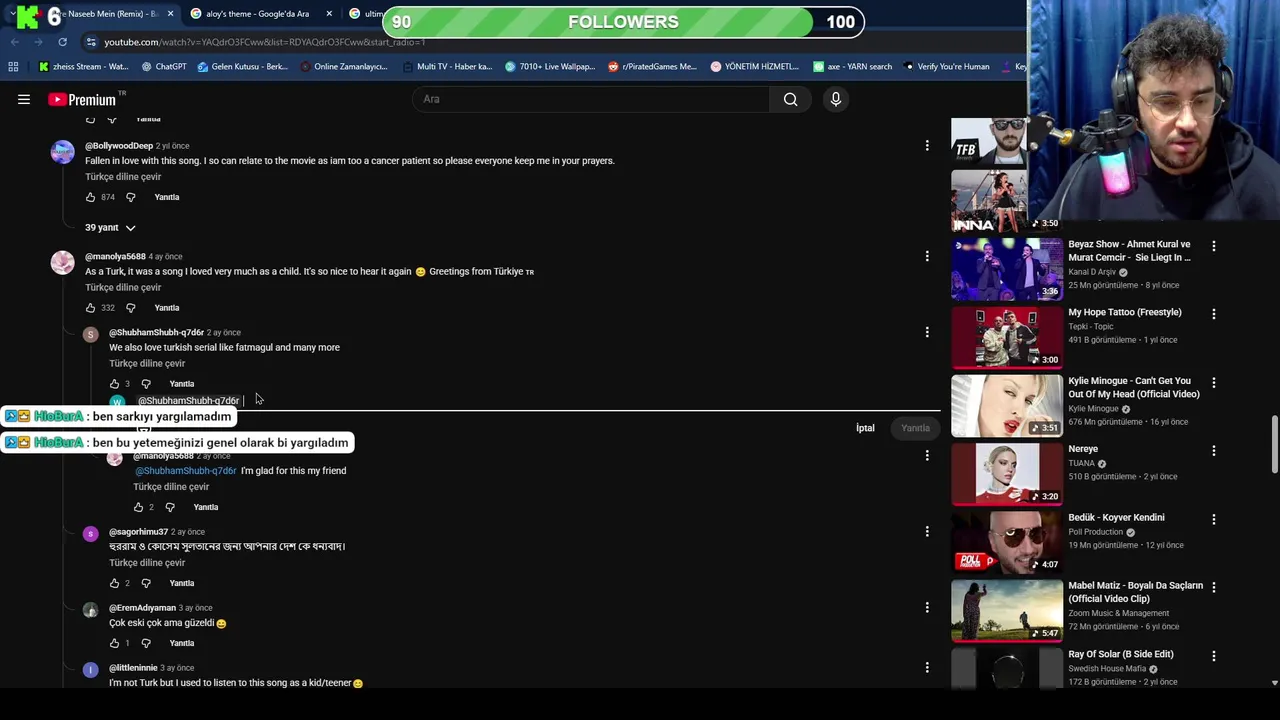Open My Hope Tattoo (Freestyle) thumbnail
Image resolution: width=1280 pixels, height=720 pixels.
1007,338
